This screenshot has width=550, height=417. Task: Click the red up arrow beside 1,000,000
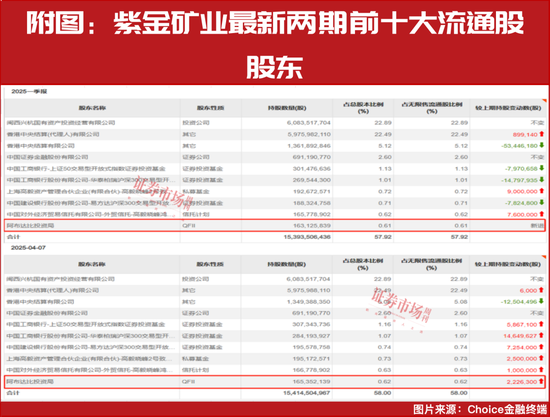pos(541,370)
